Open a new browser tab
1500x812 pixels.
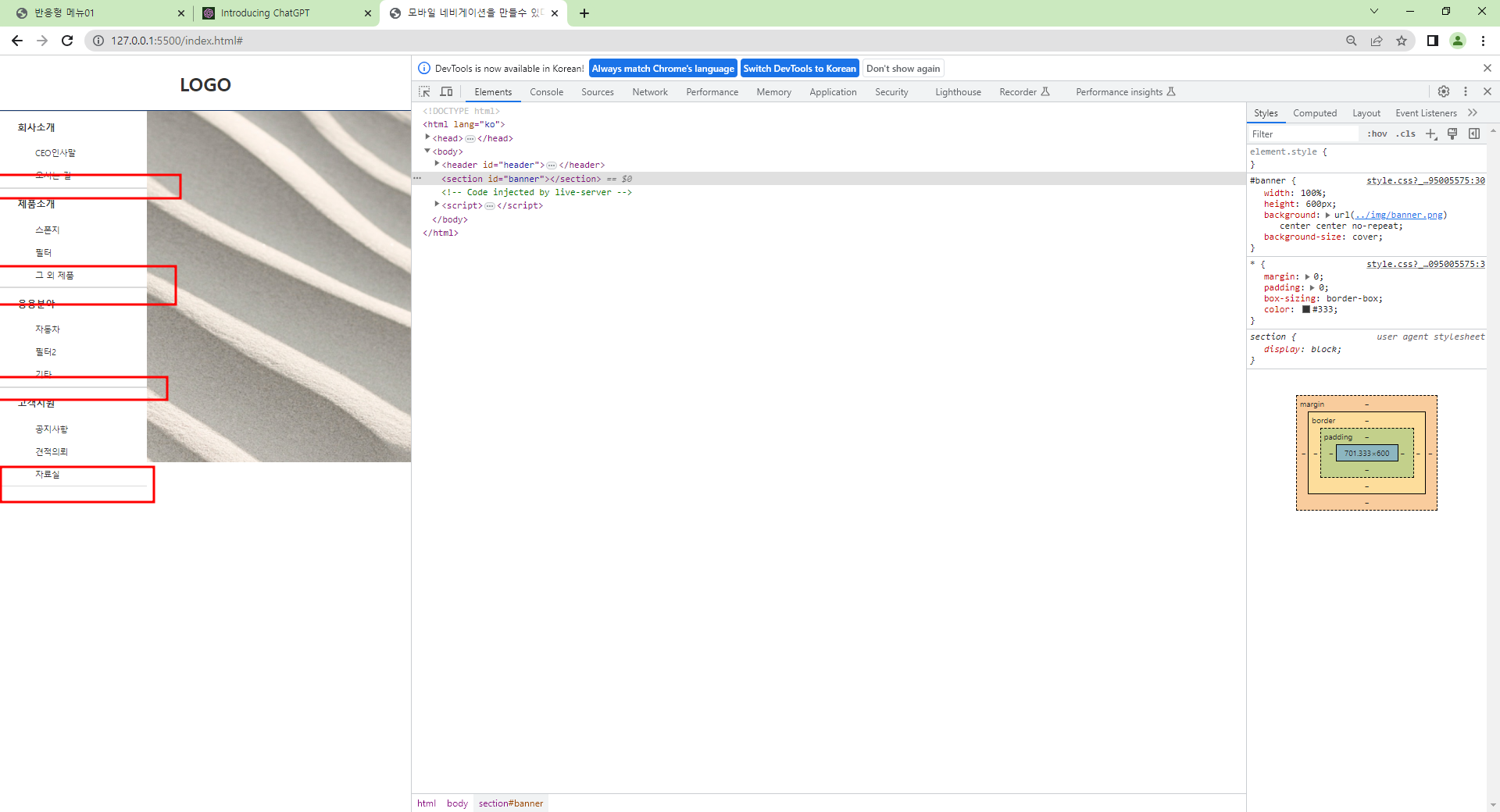point(584,13)
